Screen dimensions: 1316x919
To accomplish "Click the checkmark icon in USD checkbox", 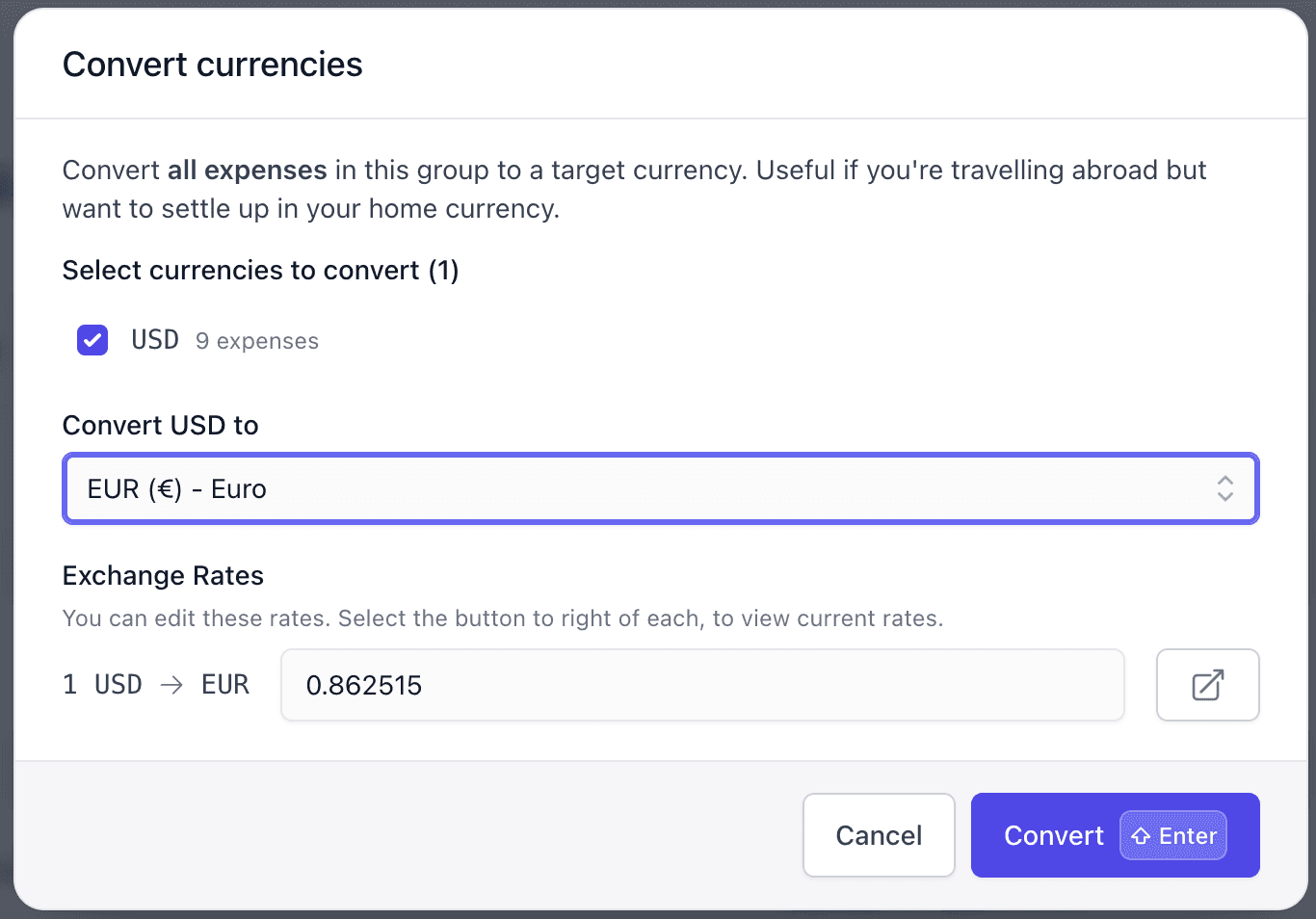I will coord(92,340).
